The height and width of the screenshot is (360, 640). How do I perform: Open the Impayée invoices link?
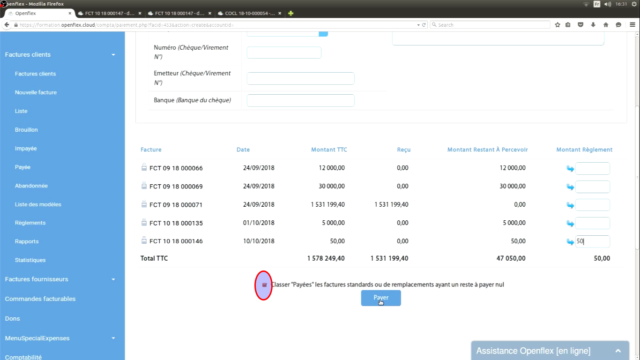point(26,149)
